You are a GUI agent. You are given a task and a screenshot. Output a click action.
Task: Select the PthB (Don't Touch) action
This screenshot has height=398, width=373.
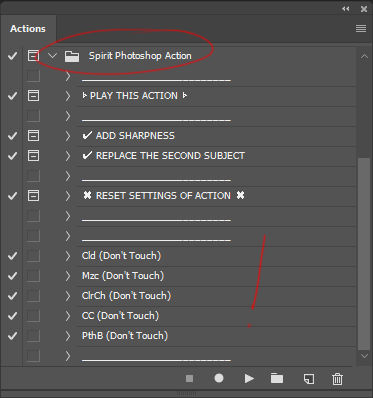(217, 336)
